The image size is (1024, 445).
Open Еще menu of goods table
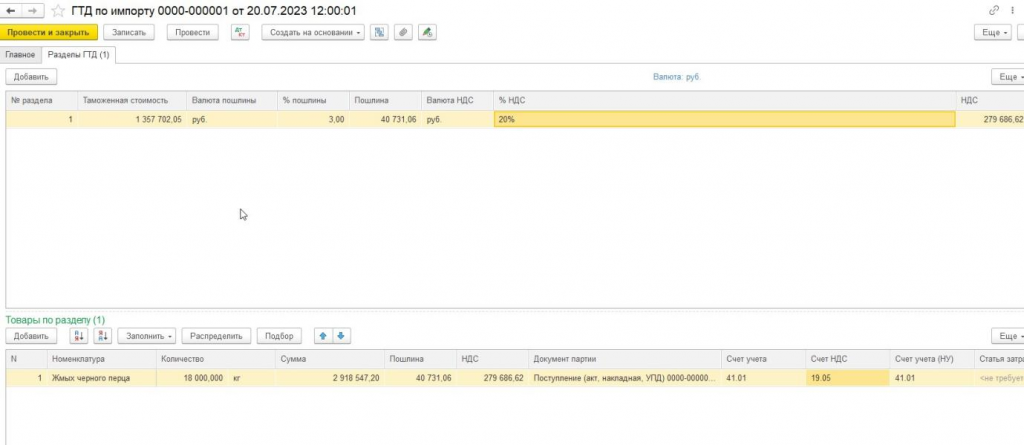click(x=1008, y=336)
